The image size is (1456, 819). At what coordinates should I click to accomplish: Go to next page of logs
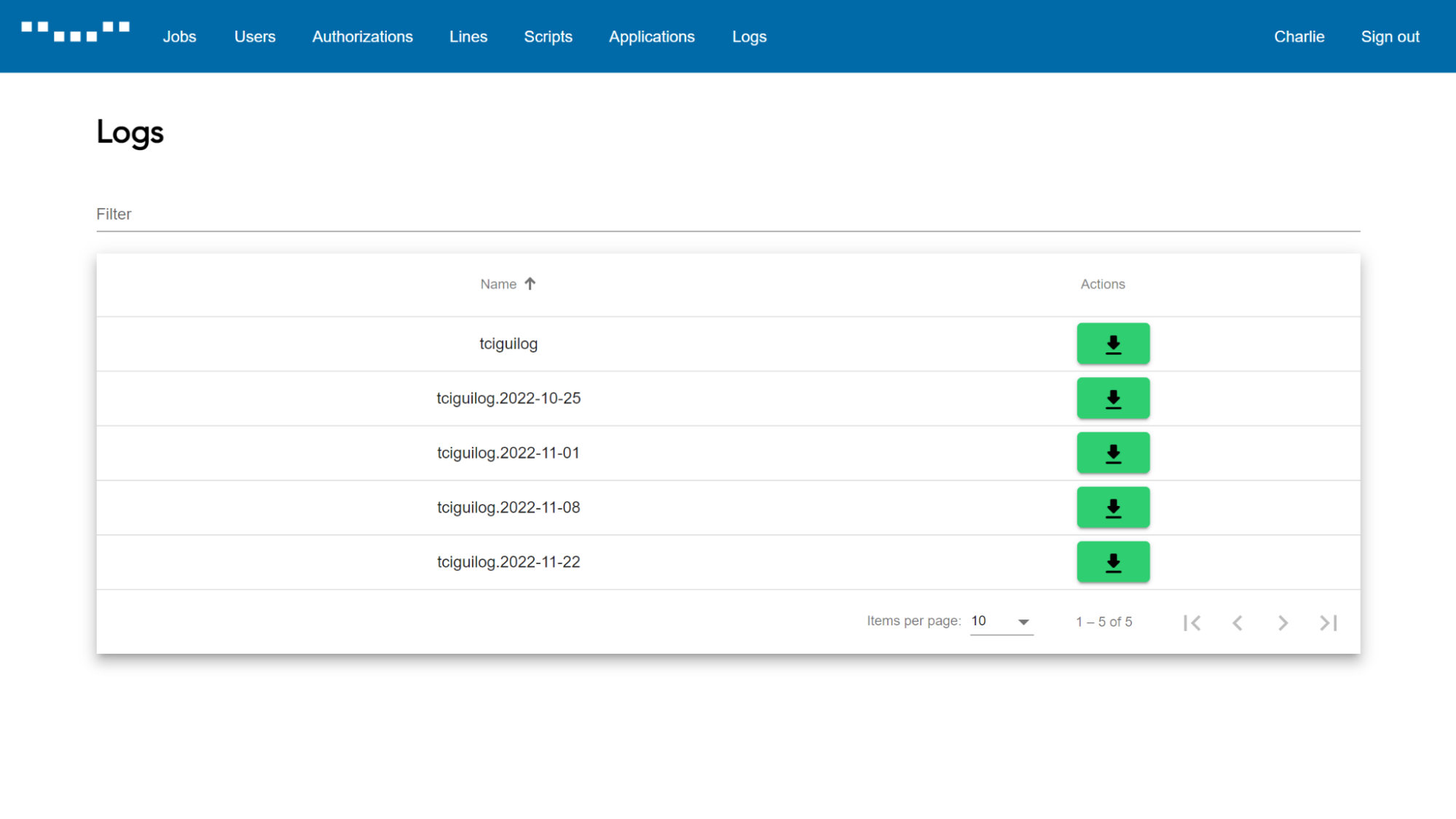[1283, 622]
